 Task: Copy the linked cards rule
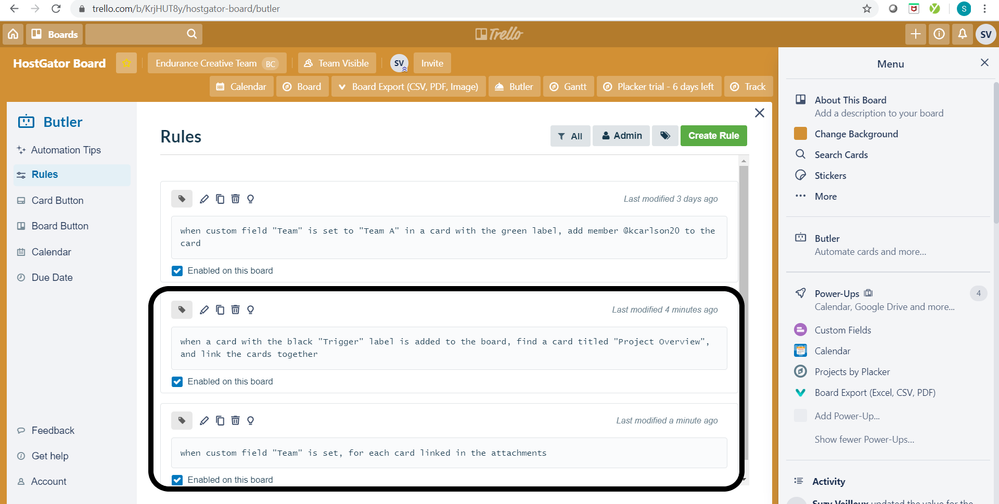[x=220, y=421]
